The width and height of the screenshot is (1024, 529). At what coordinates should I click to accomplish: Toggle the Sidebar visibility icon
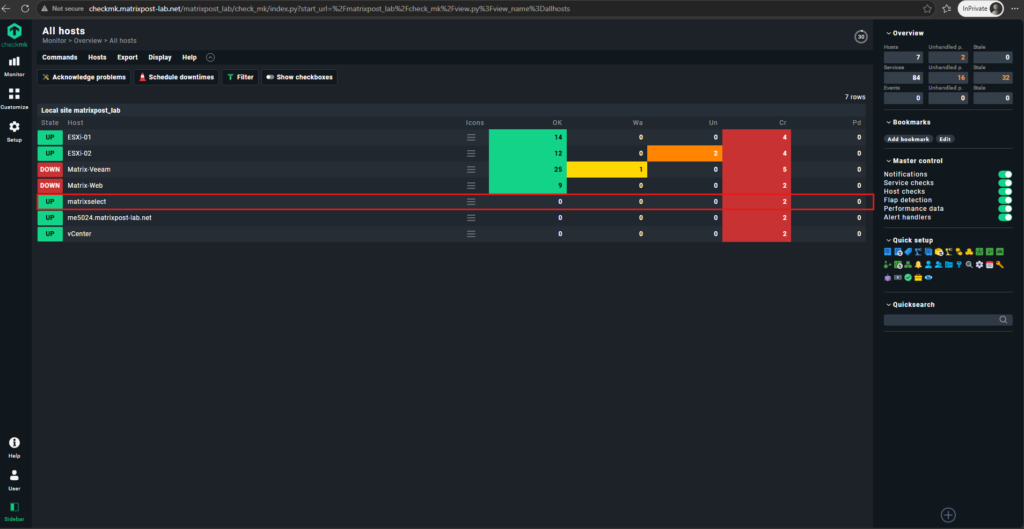pos(14,511)
